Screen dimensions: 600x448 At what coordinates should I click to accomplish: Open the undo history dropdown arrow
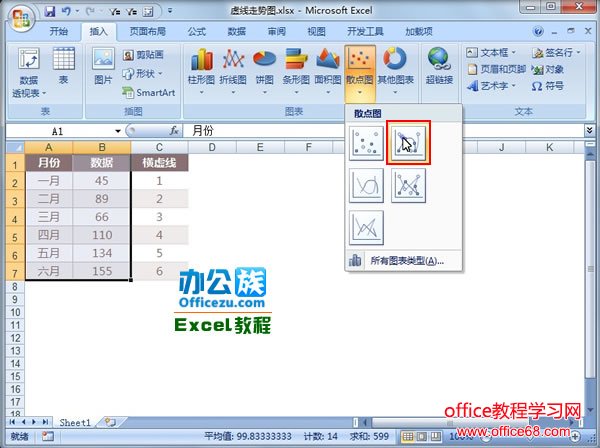(x=77, y=11)
